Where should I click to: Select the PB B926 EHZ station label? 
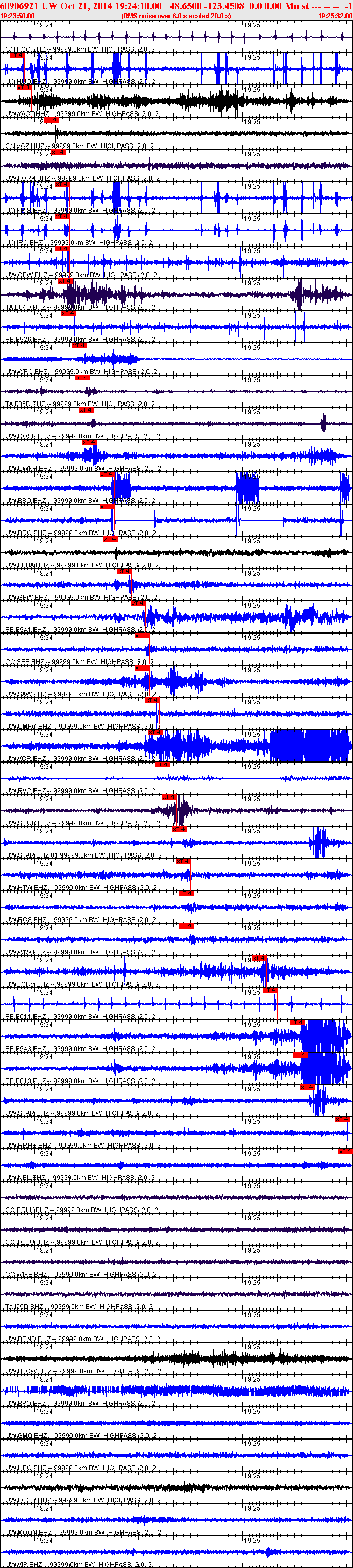tap(81, 340)
